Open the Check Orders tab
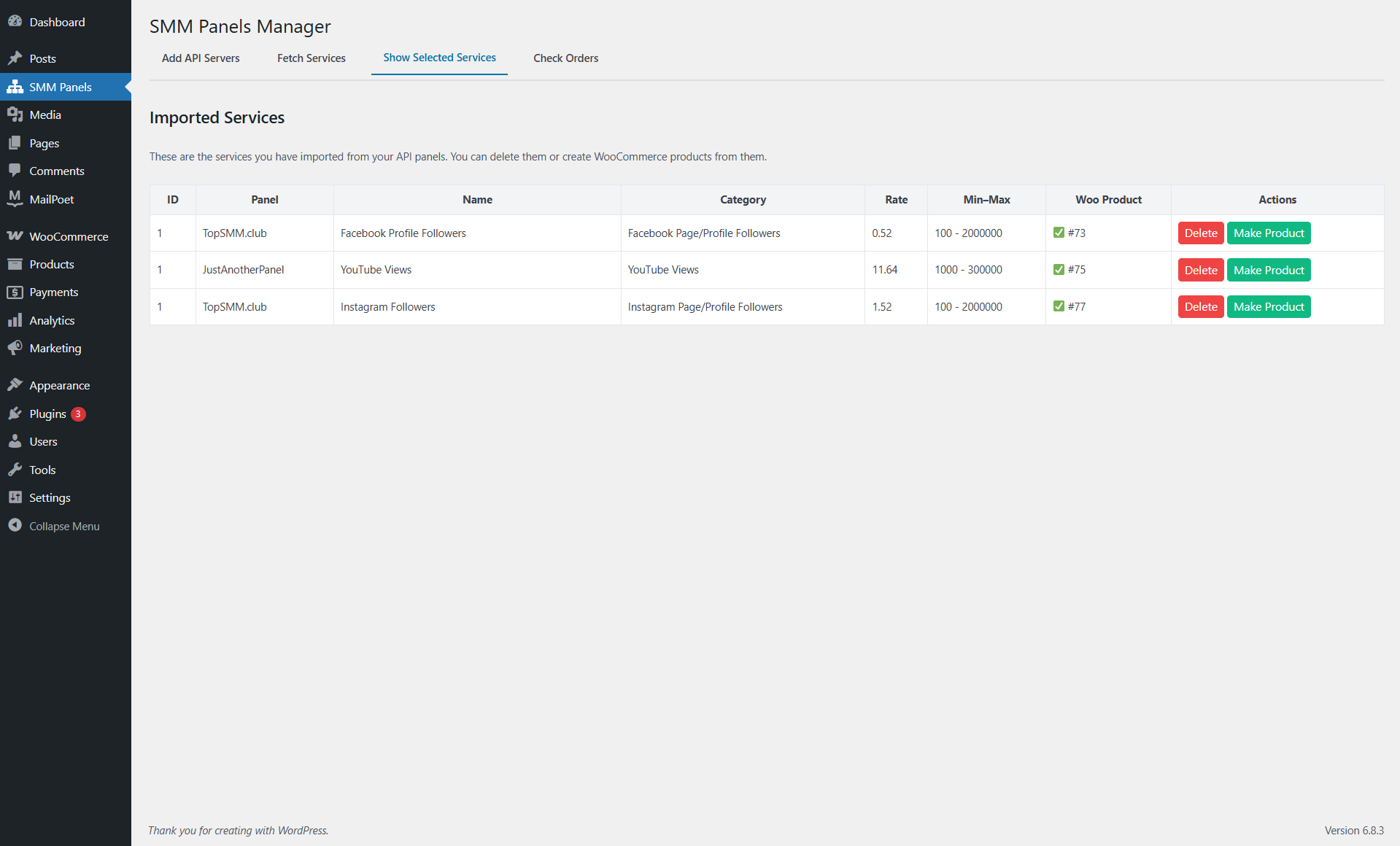The height and width of the screenshot is (846, 1400). (x=565, y=58)
